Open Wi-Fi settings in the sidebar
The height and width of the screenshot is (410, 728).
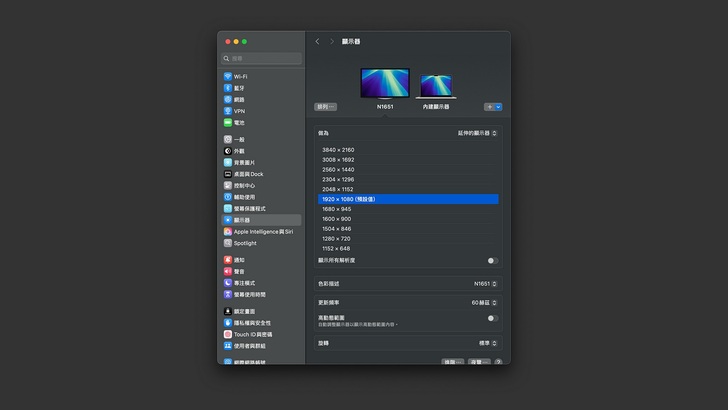[240, 76]
